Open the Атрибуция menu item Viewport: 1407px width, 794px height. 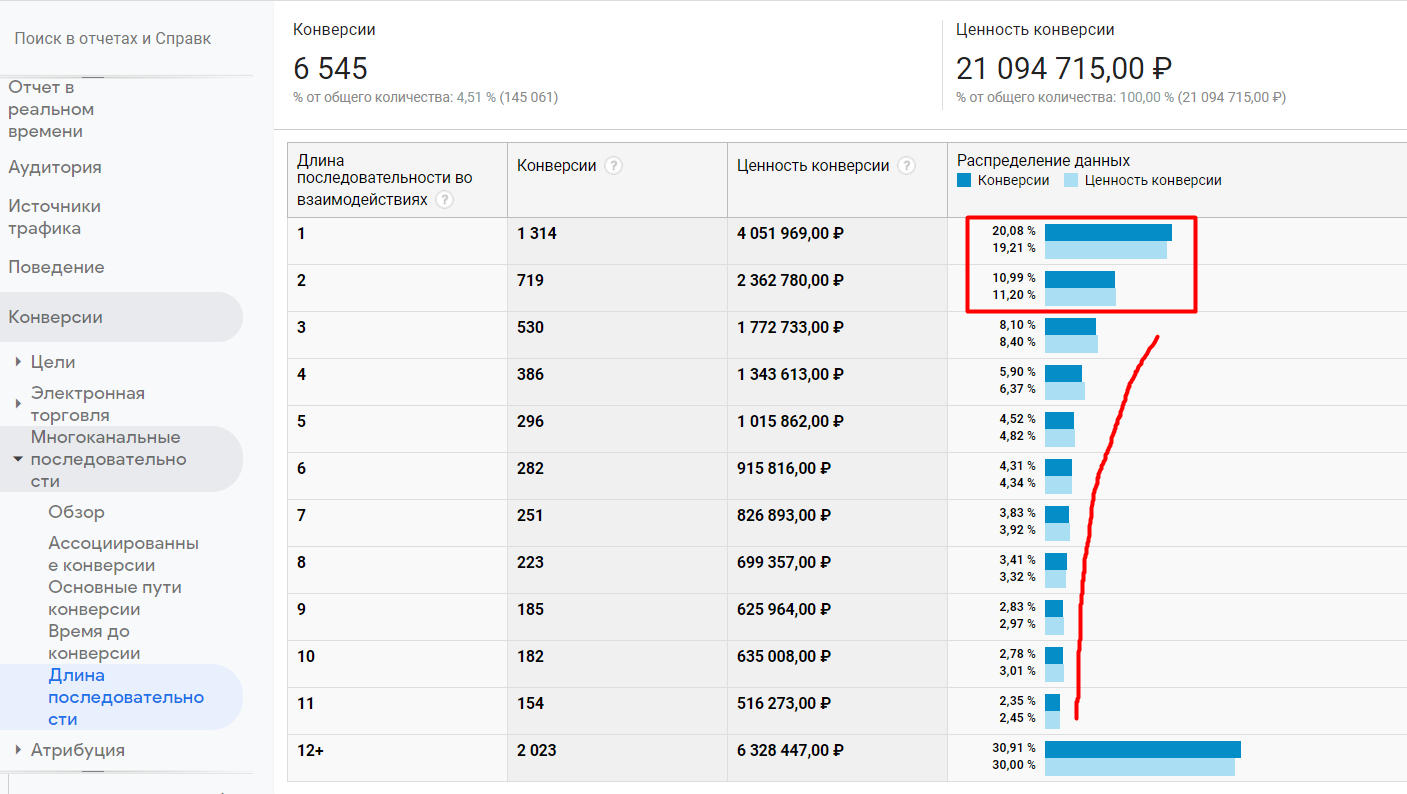78,750
